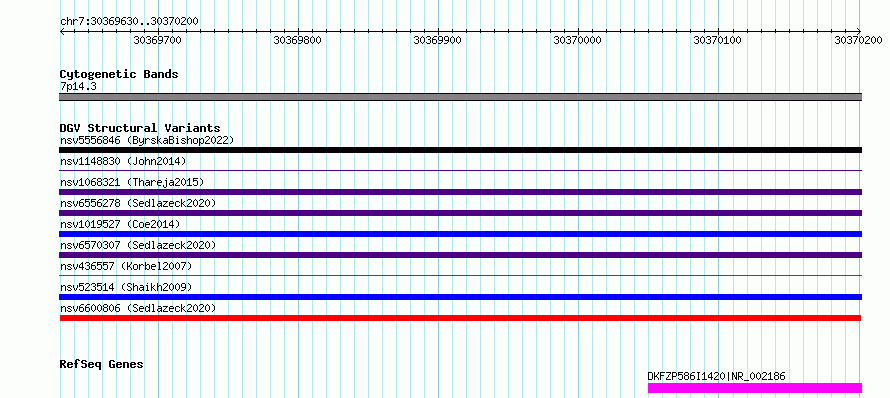The width and height of the screenshot is (890, 398).
Task: Click the nsv6570307 (Sedlazeck2020) label
Action: pos(138,245)
